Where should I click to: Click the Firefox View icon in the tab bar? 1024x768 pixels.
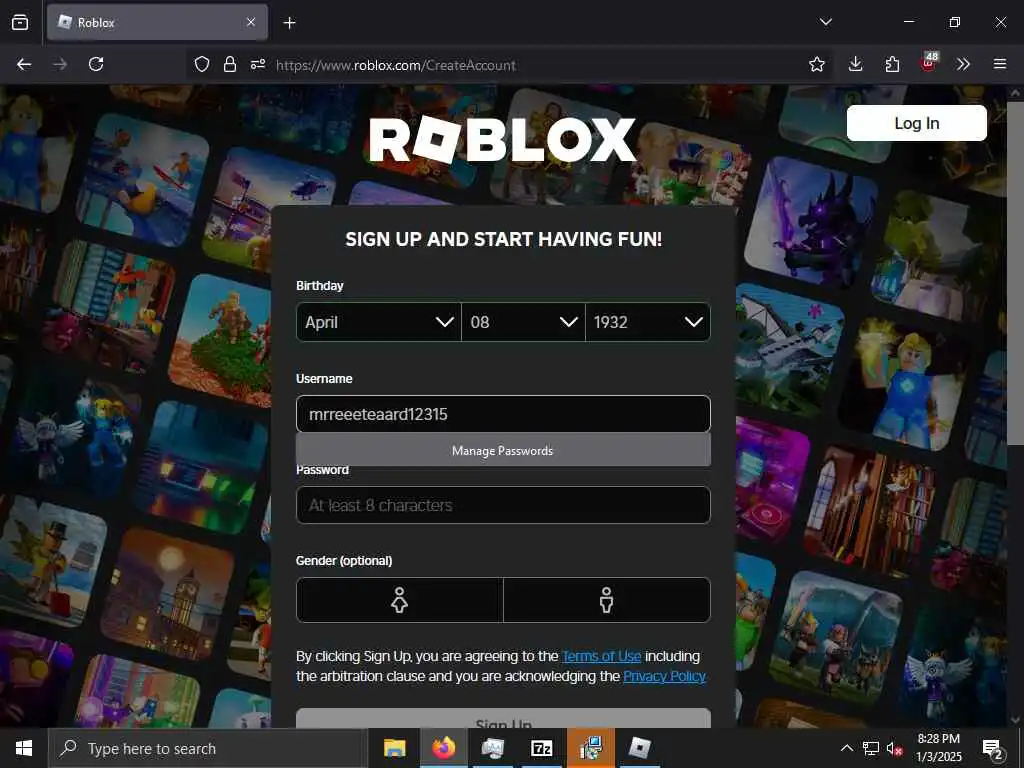click(x=20, y=22)
